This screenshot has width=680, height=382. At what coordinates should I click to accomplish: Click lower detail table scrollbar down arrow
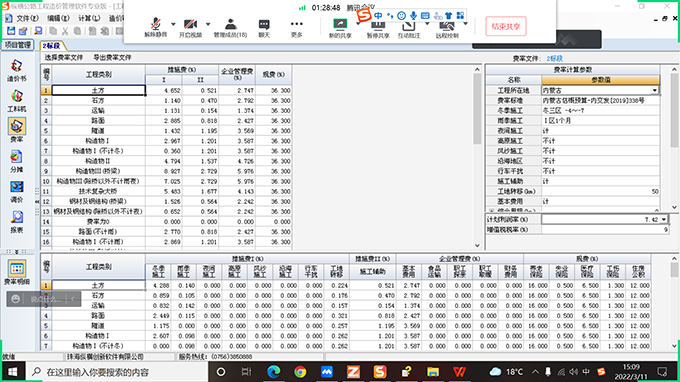click(x=674, y=346)
